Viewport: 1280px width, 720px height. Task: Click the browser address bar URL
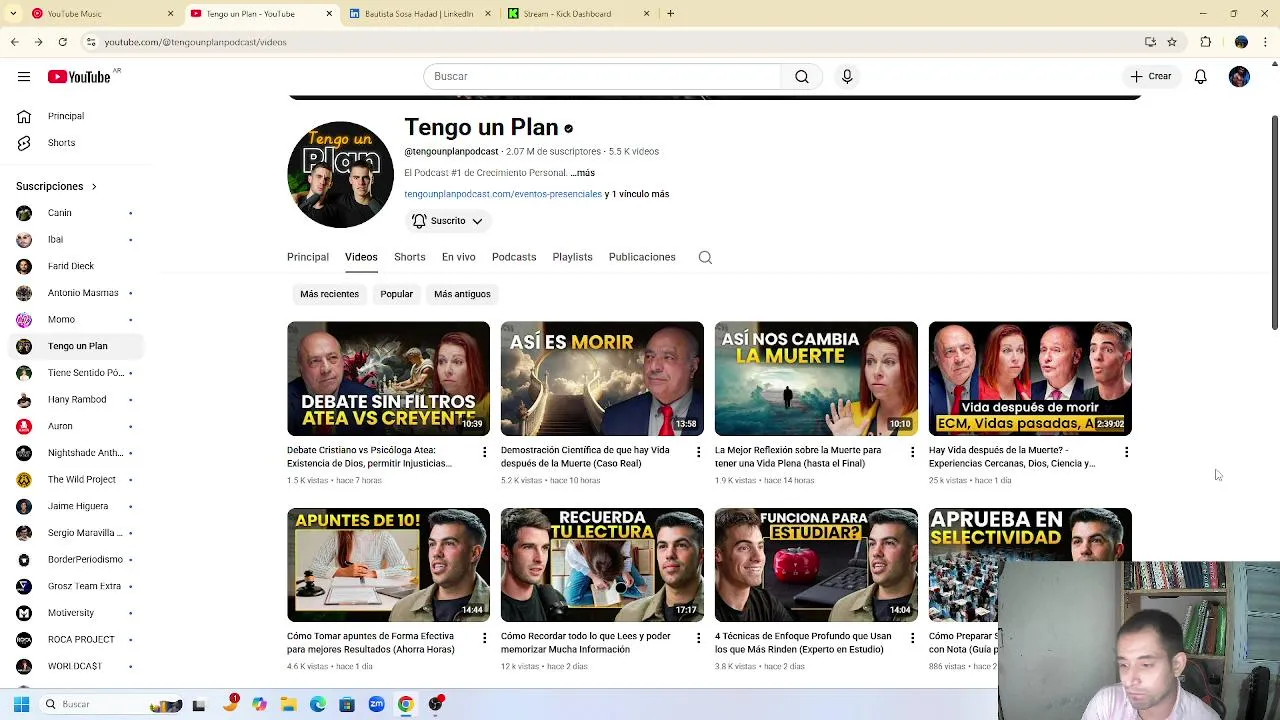195,42
